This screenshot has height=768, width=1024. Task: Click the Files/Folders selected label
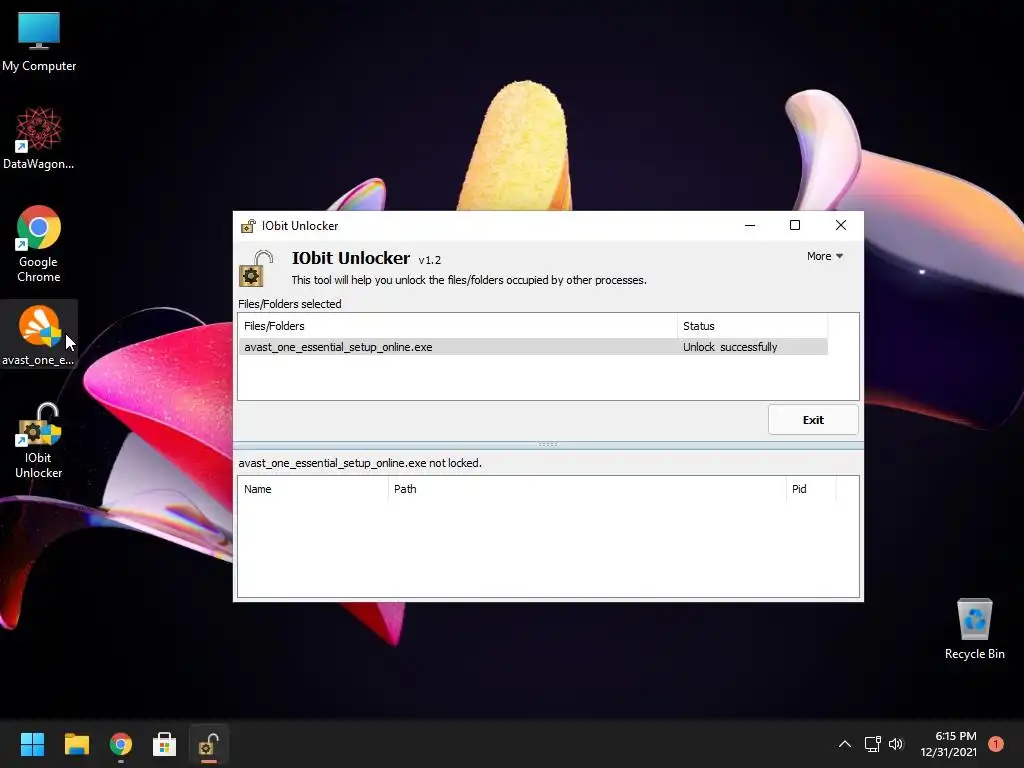290,304
